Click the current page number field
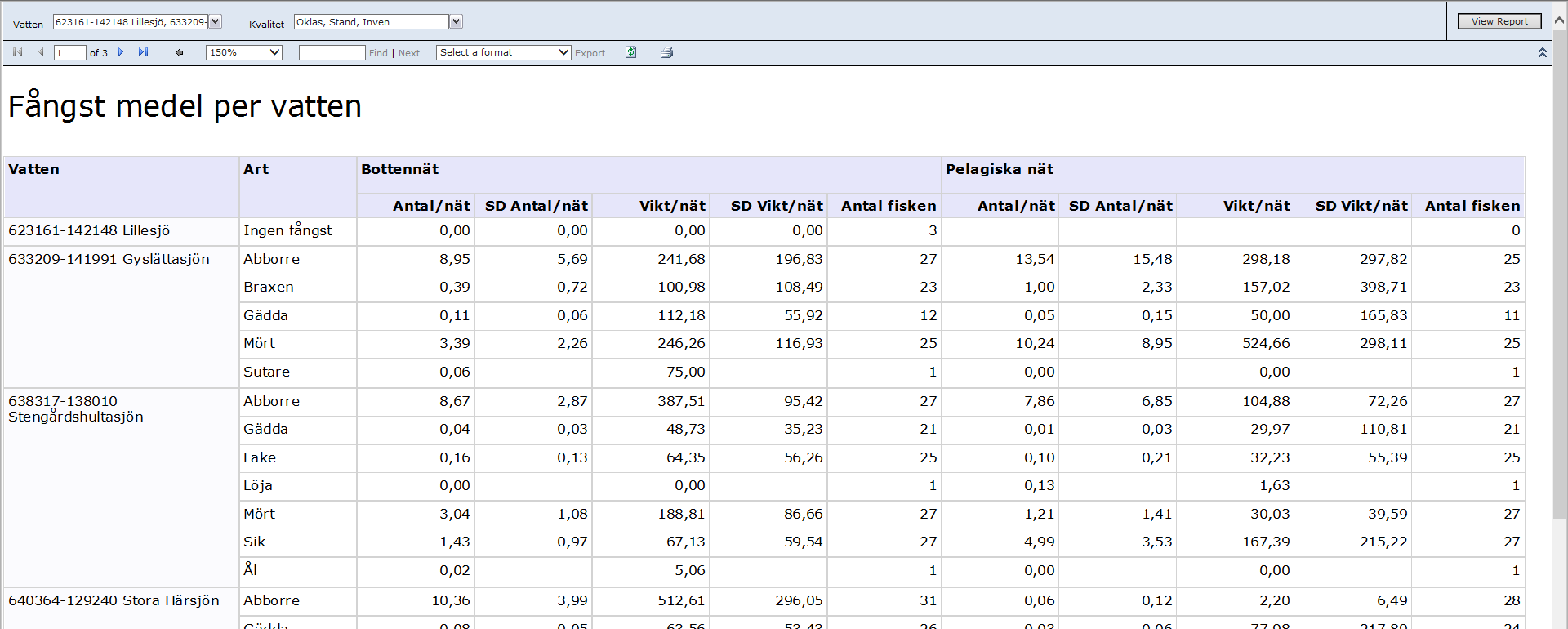This screenshot has height=629, width=1568. click(69, 52)
